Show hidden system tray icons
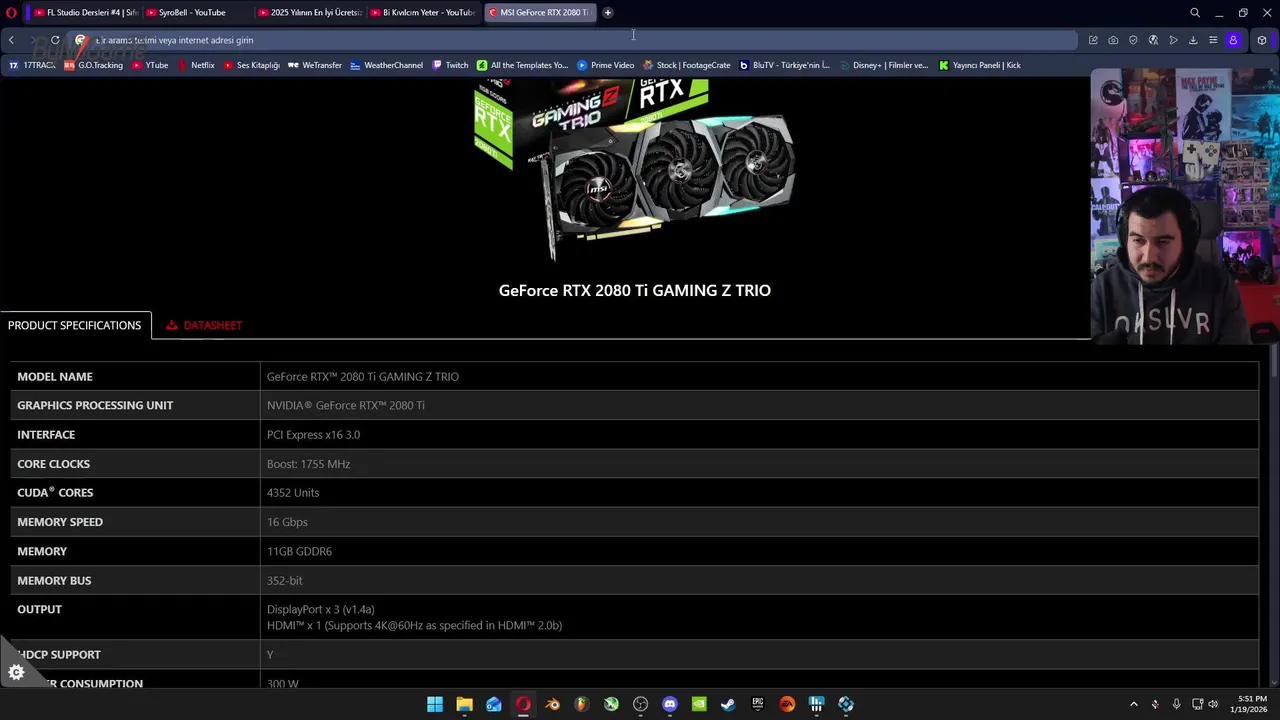The image size is (1280, 720). click(x=1133, y=704)
